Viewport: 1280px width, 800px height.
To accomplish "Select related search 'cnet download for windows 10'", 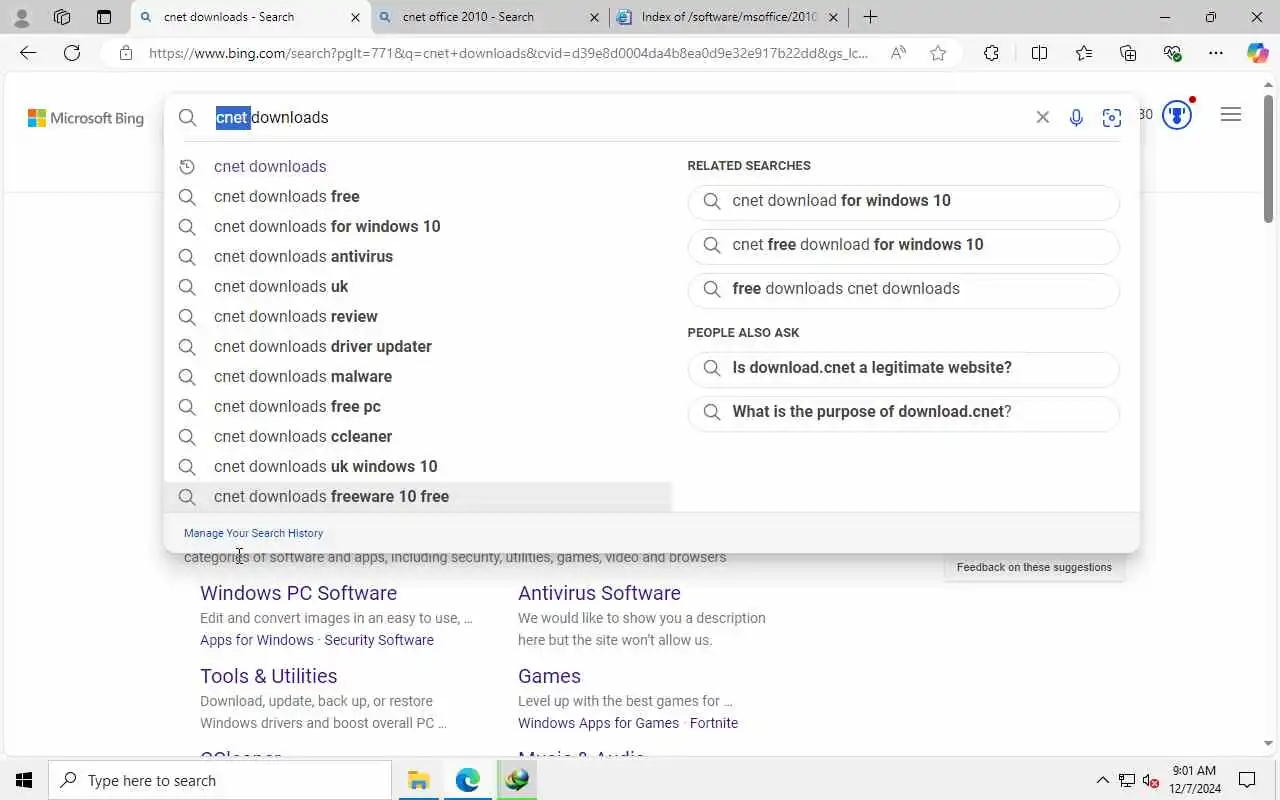I will point(904,201).
